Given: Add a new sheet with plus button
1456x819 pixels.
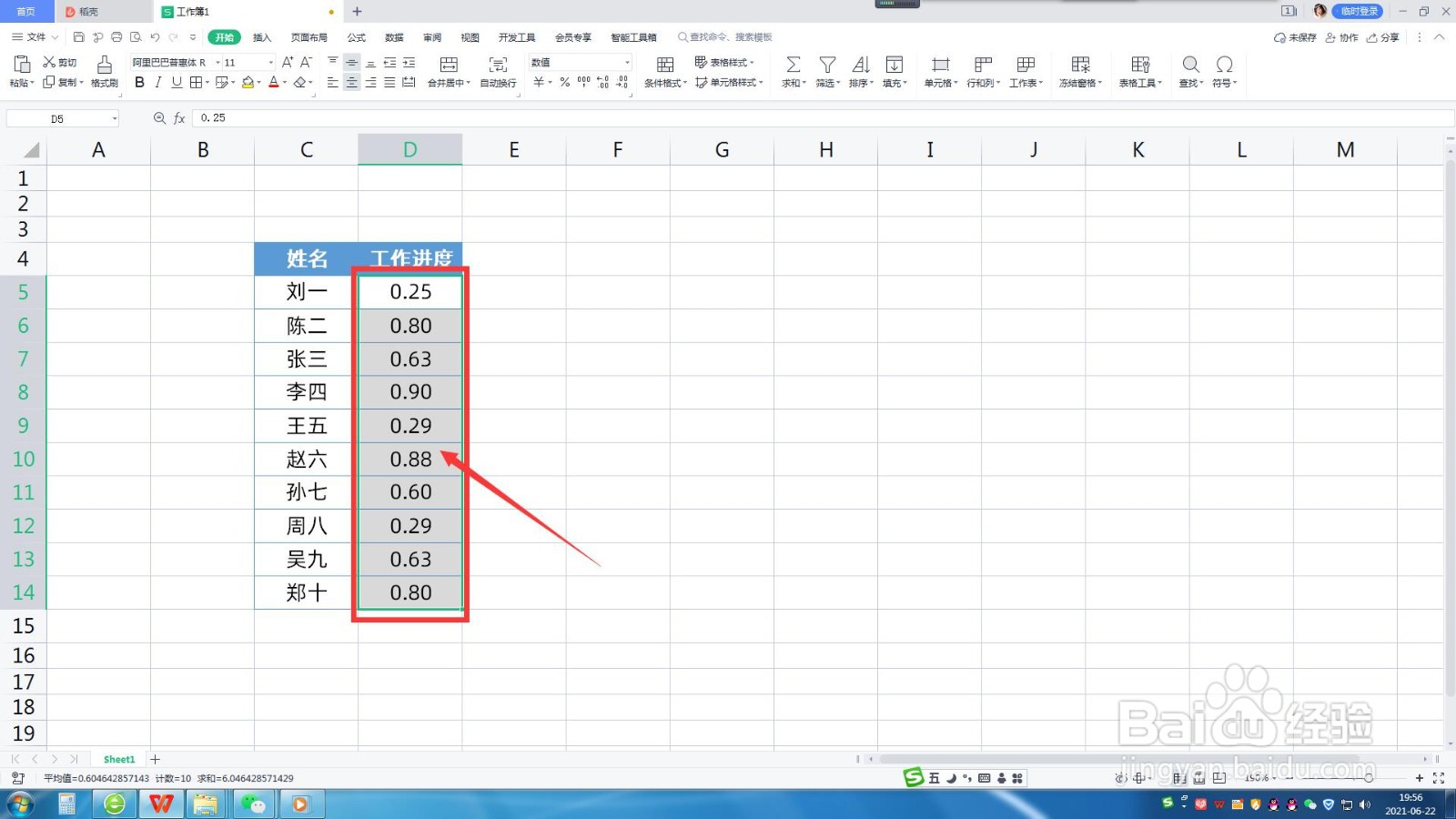Looking at the screenshot, I should pos(156,759).
